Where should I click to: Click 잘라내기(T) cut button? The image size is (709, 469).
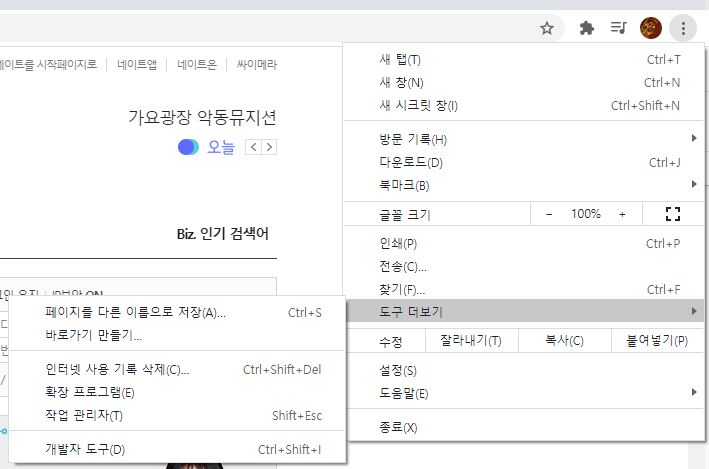[471, 341]
